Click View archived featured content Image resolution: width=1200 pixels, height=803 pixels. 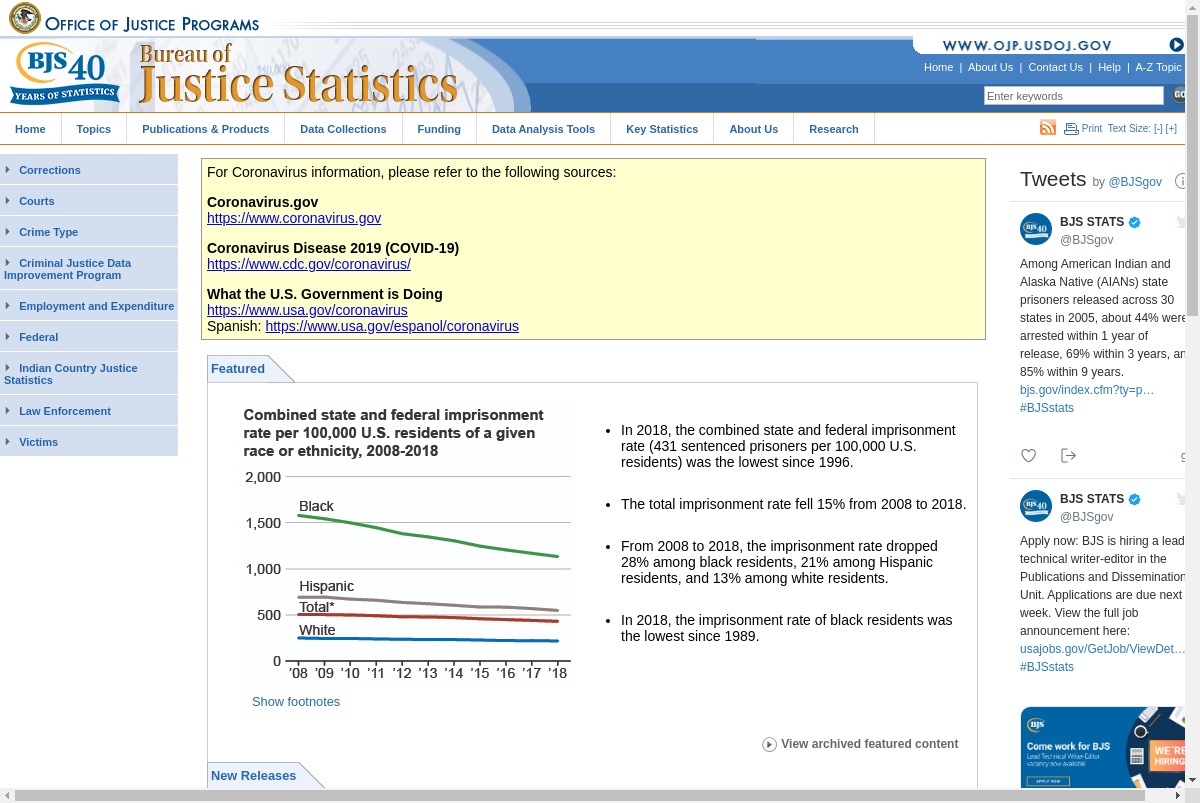click(869, 744)
